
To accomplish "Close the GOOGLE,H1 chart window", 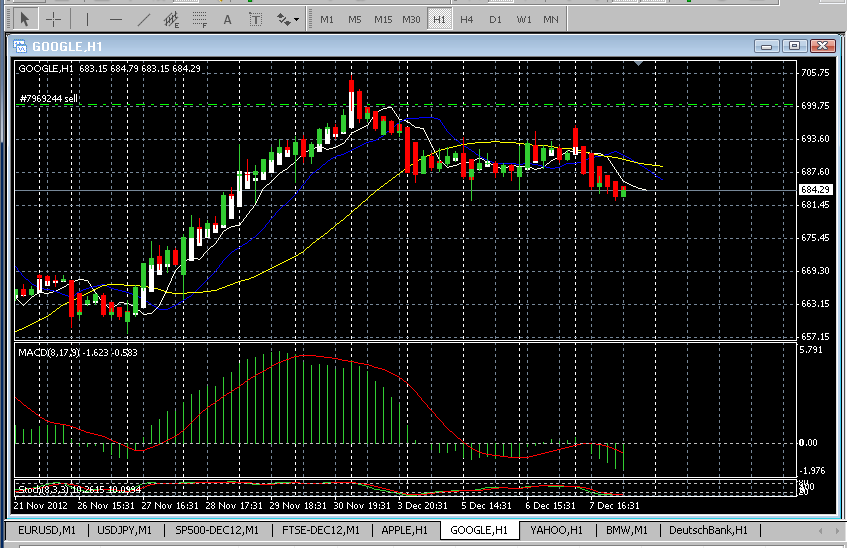I will click(x=823, y=46).
